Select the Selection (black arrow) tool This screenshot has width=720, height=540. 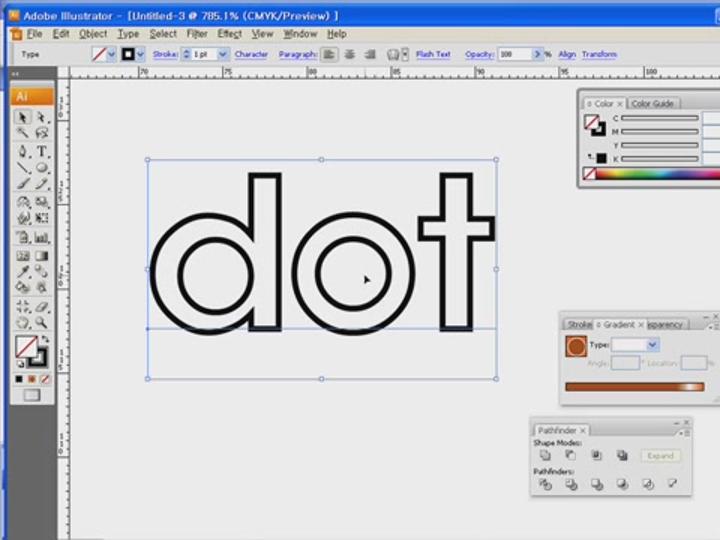pos(22,118)
